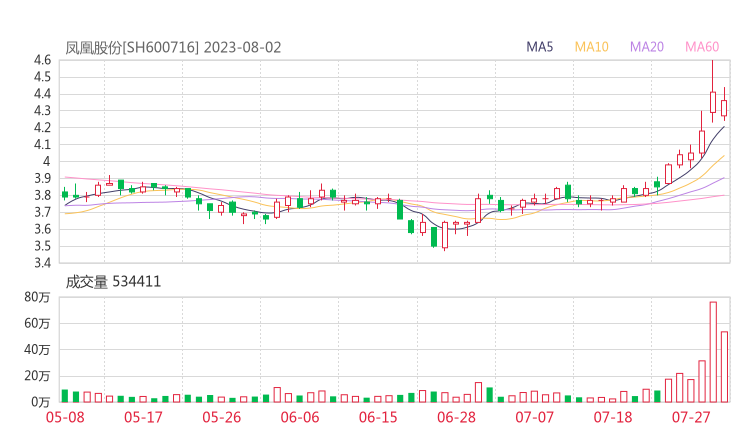Click the 60万 volume axis label
Viewport: 740px width, 440px height.
(x=37, y=323)
